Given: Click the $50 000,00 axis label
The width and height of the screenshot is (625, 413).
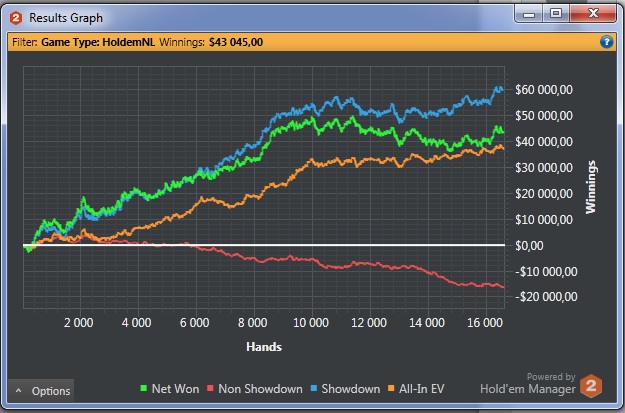Looking at the screenshot, I should 544,116.
